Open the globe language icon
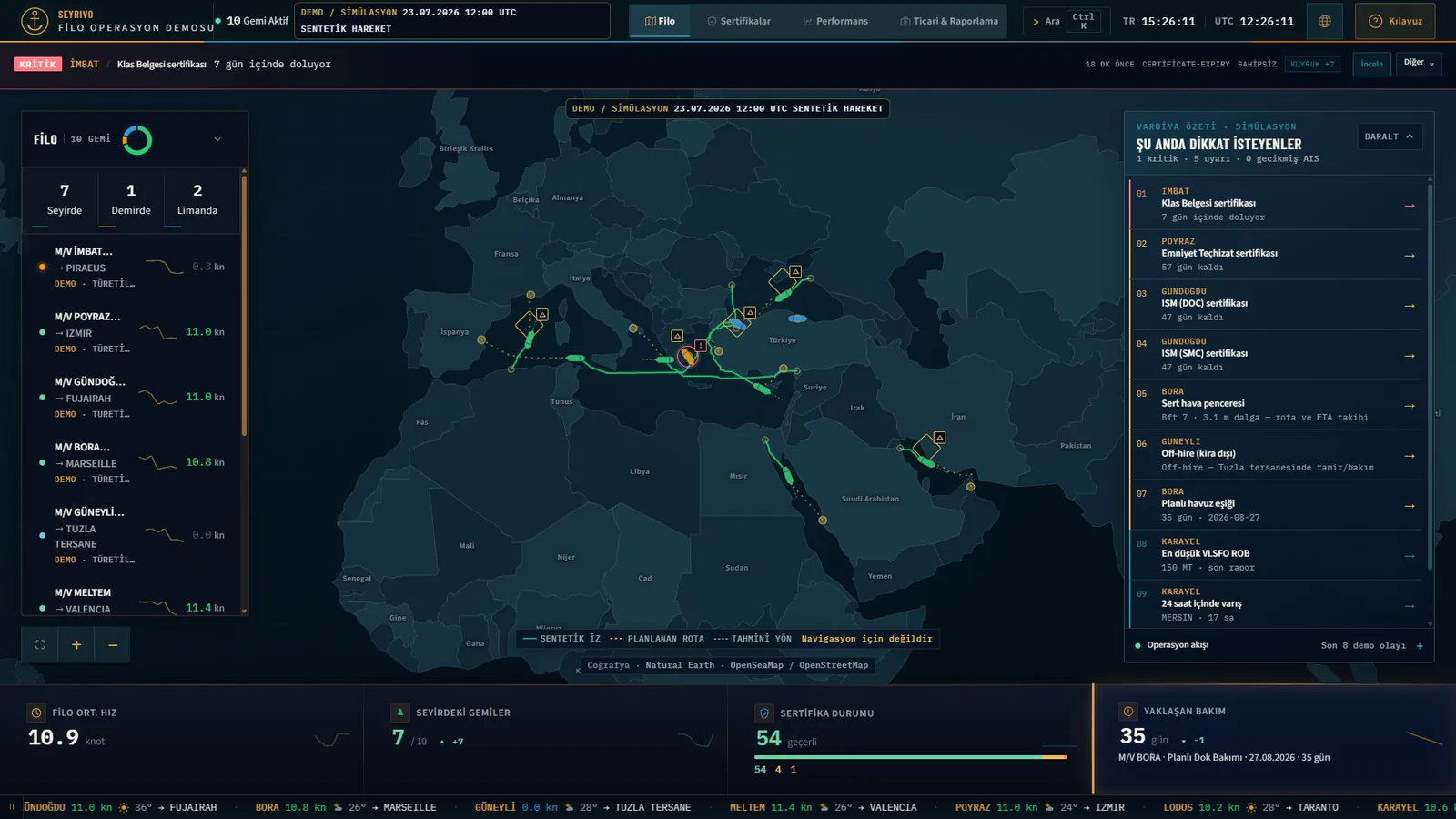The width and height of the screenshot is (1456, 819). (x=1325, y=21)
